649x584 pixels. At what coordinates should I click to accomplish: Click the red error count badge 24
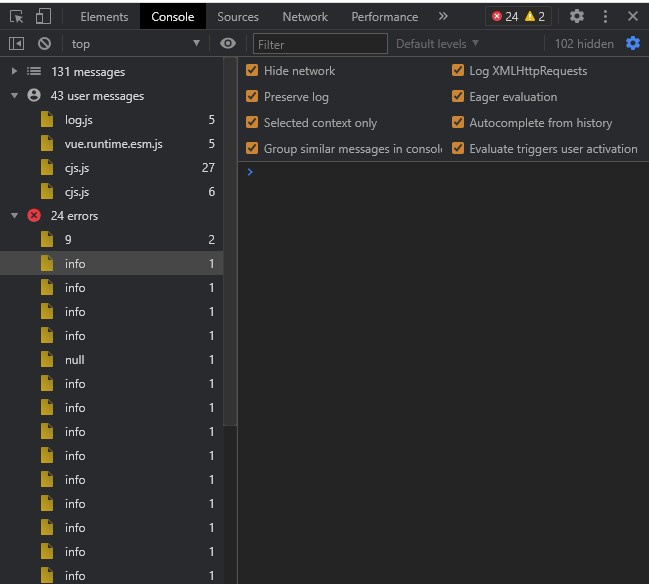505,17
